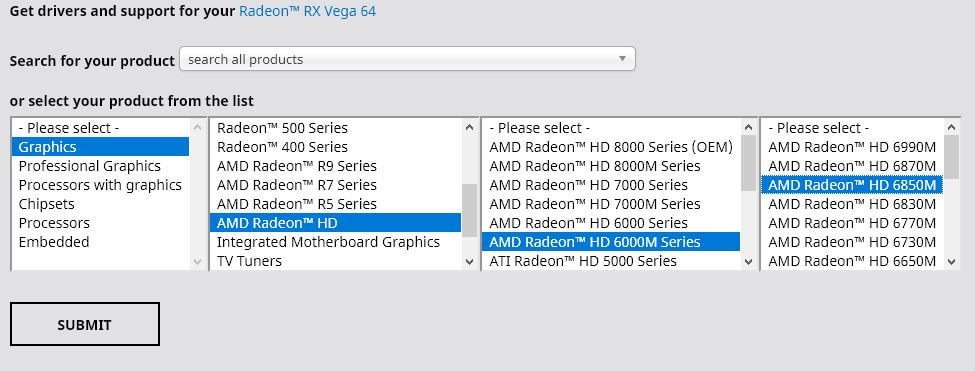Click down arrow of model list scrollbar
Image resolution: width=975 pixels, height=371 pixels.
[952, 262]
